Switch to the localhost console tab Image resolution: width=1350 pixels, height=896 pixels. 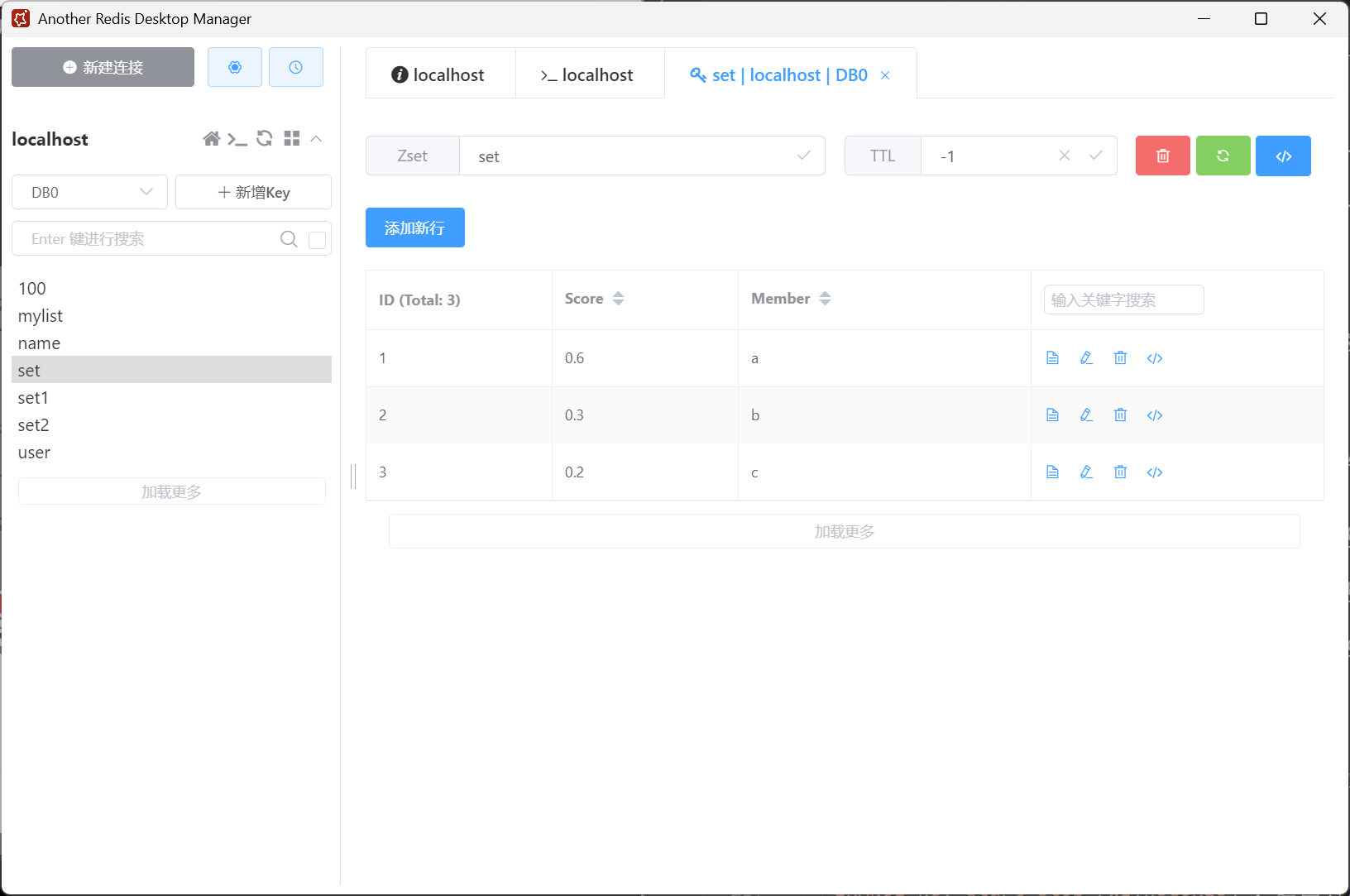pos(589,75)
